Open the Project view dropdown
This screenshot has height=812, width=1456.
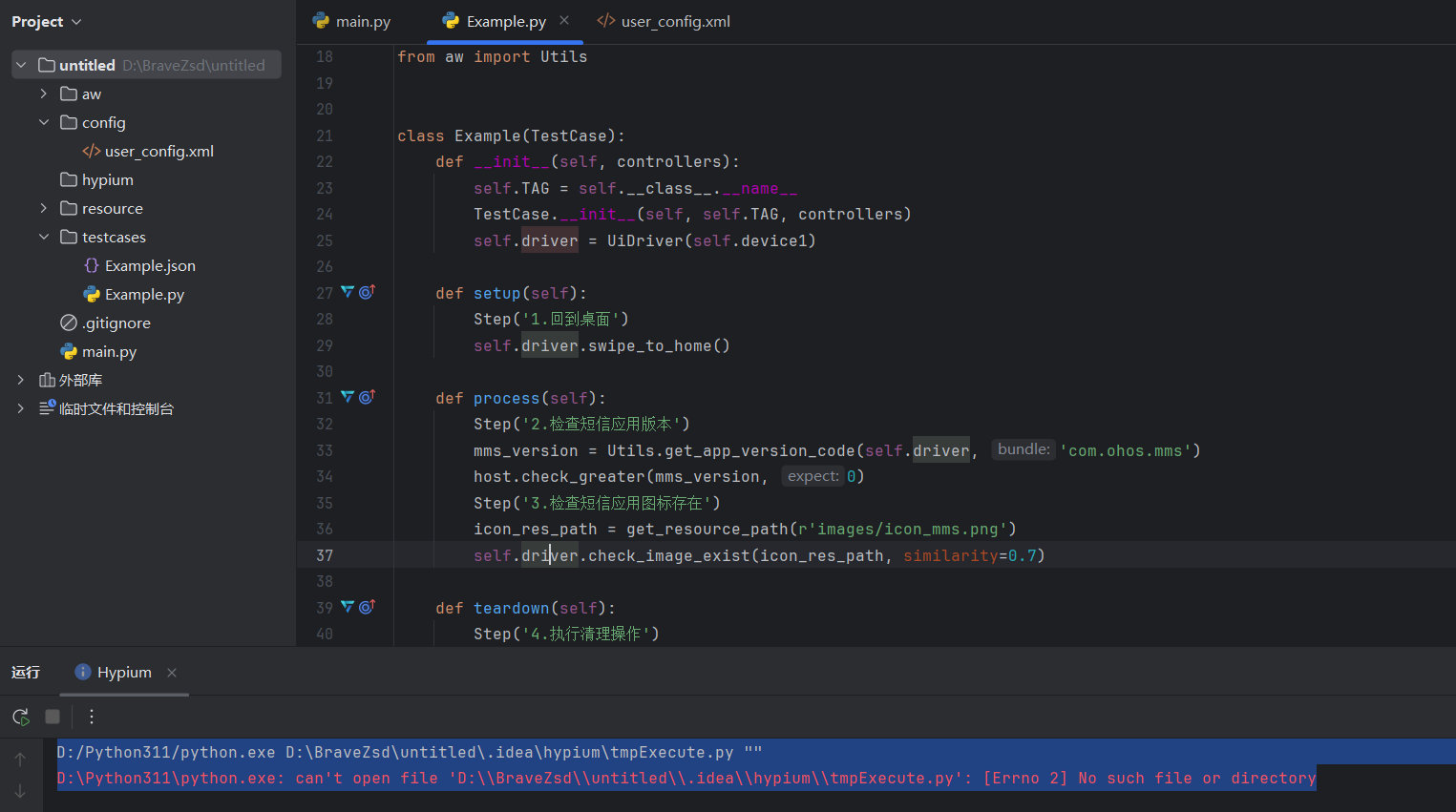(46, 21)
